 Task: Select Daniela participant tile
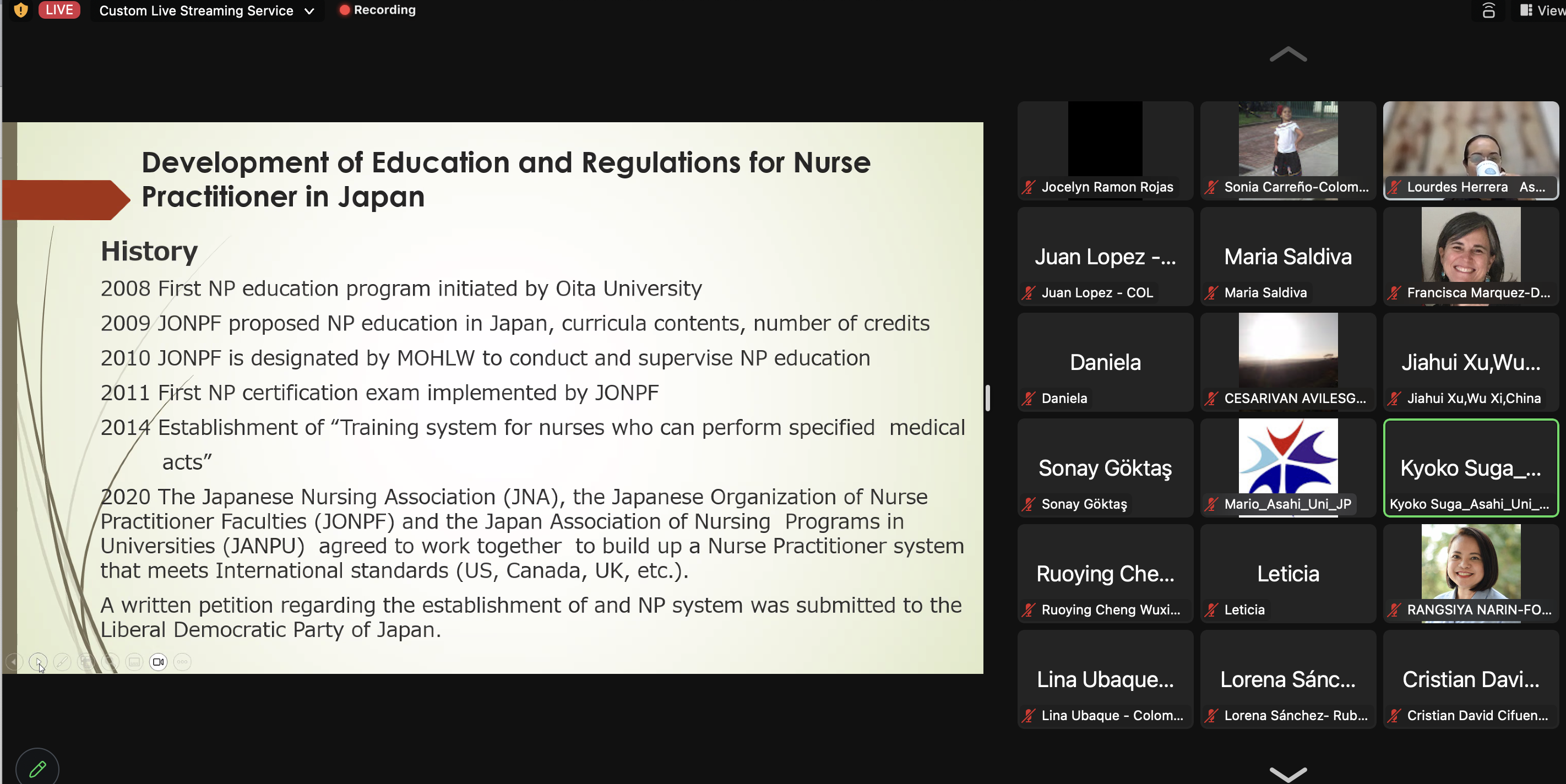pyautogui.click(x=1105, y=362)
